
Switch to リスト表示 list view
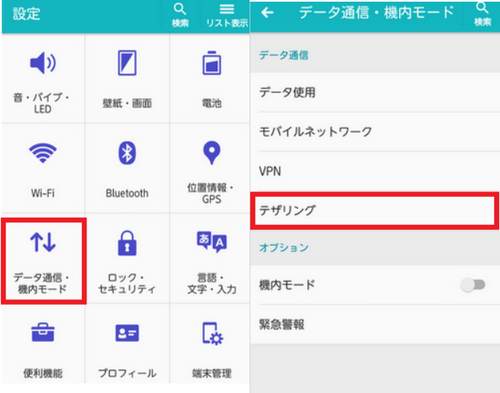[x=227, y=15]
